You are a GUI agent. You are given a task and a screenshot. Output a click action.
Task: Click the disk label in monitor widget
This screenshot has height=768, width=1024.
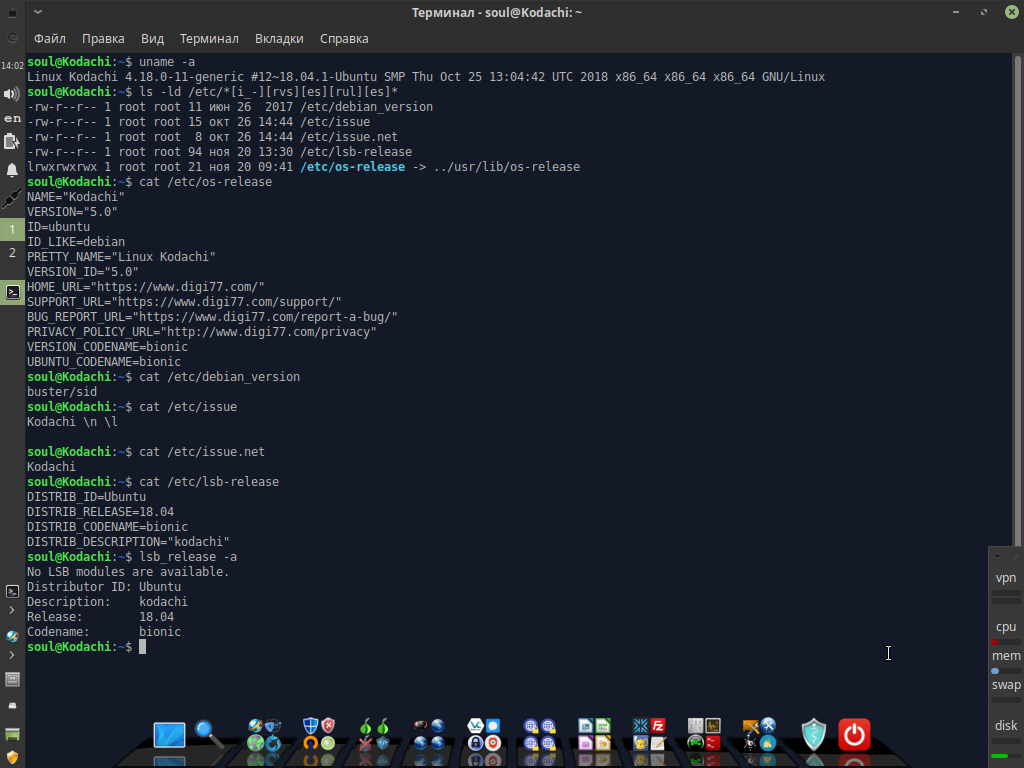pyautogui.click(x=1006, y=726)
